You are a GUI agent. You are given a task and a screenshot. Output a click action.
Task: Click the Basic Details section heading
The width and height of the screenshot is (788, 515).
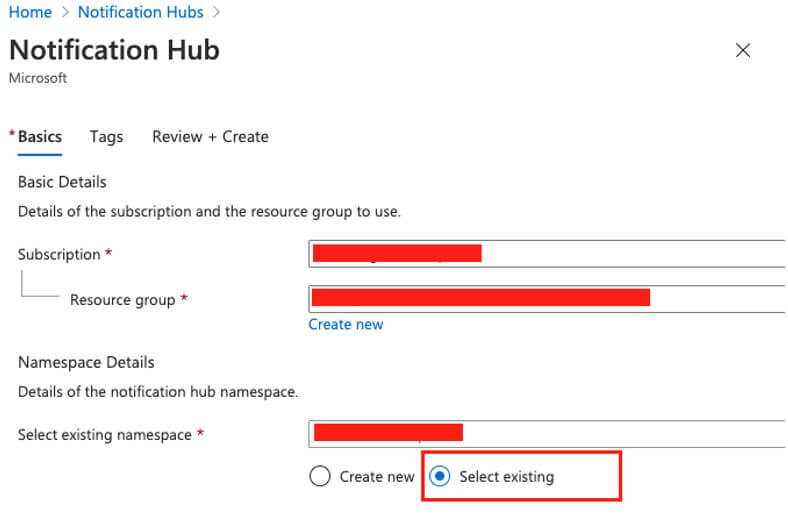(62, 182)
